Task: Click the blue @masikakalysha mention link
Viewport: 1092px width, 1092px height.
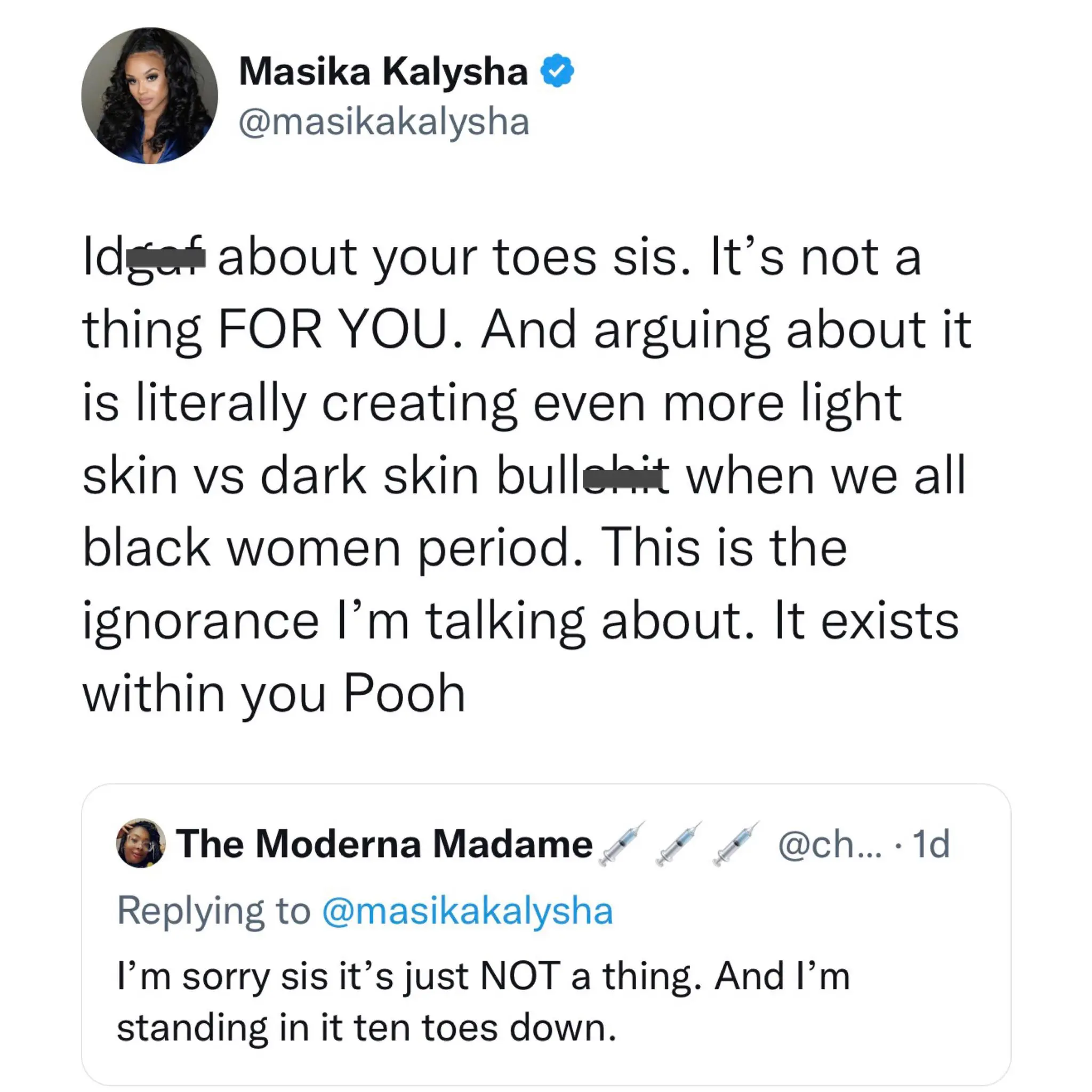Action: (468, 911)
